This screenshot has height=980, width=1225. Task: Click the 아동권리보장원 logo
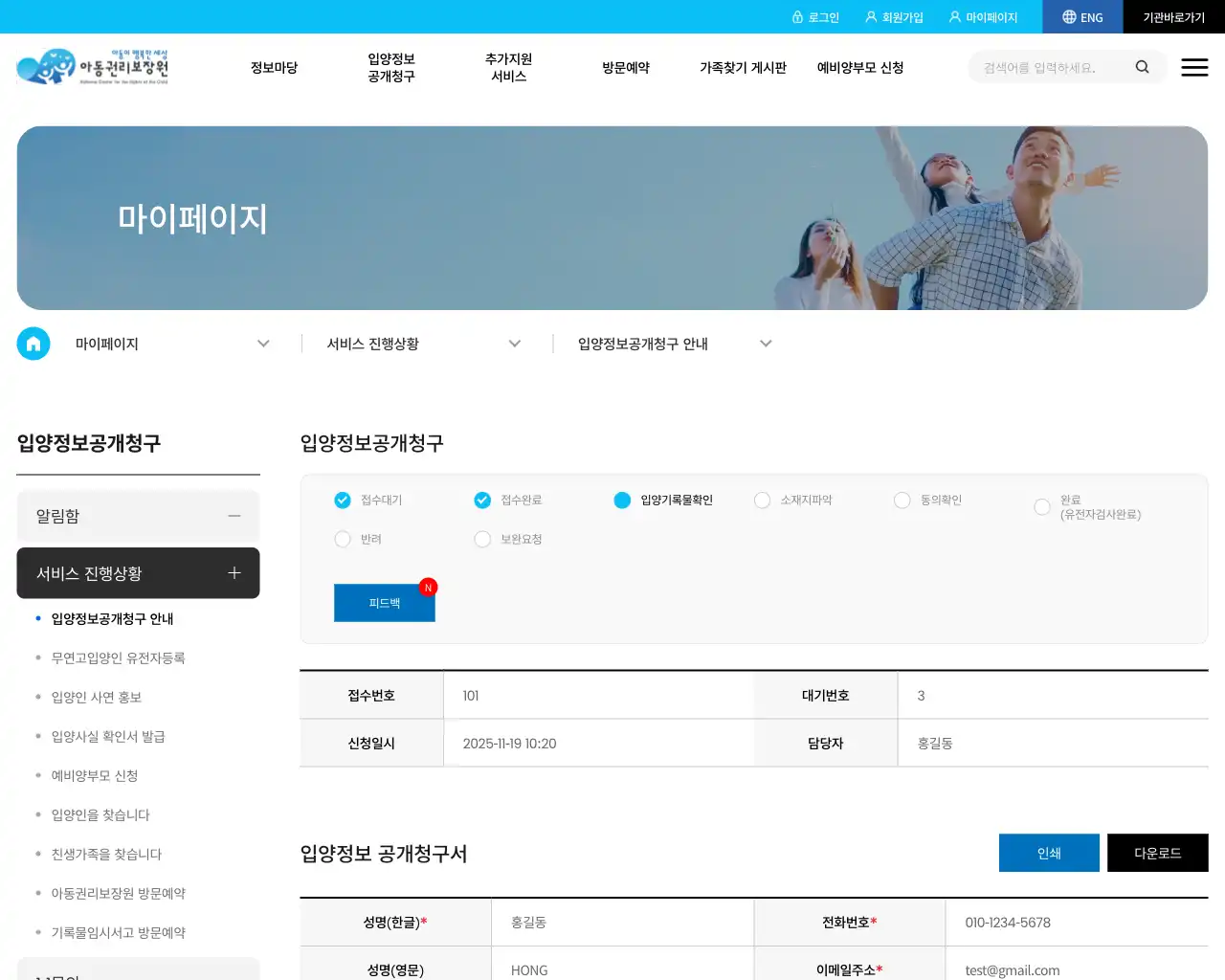[x=92, y=66]
